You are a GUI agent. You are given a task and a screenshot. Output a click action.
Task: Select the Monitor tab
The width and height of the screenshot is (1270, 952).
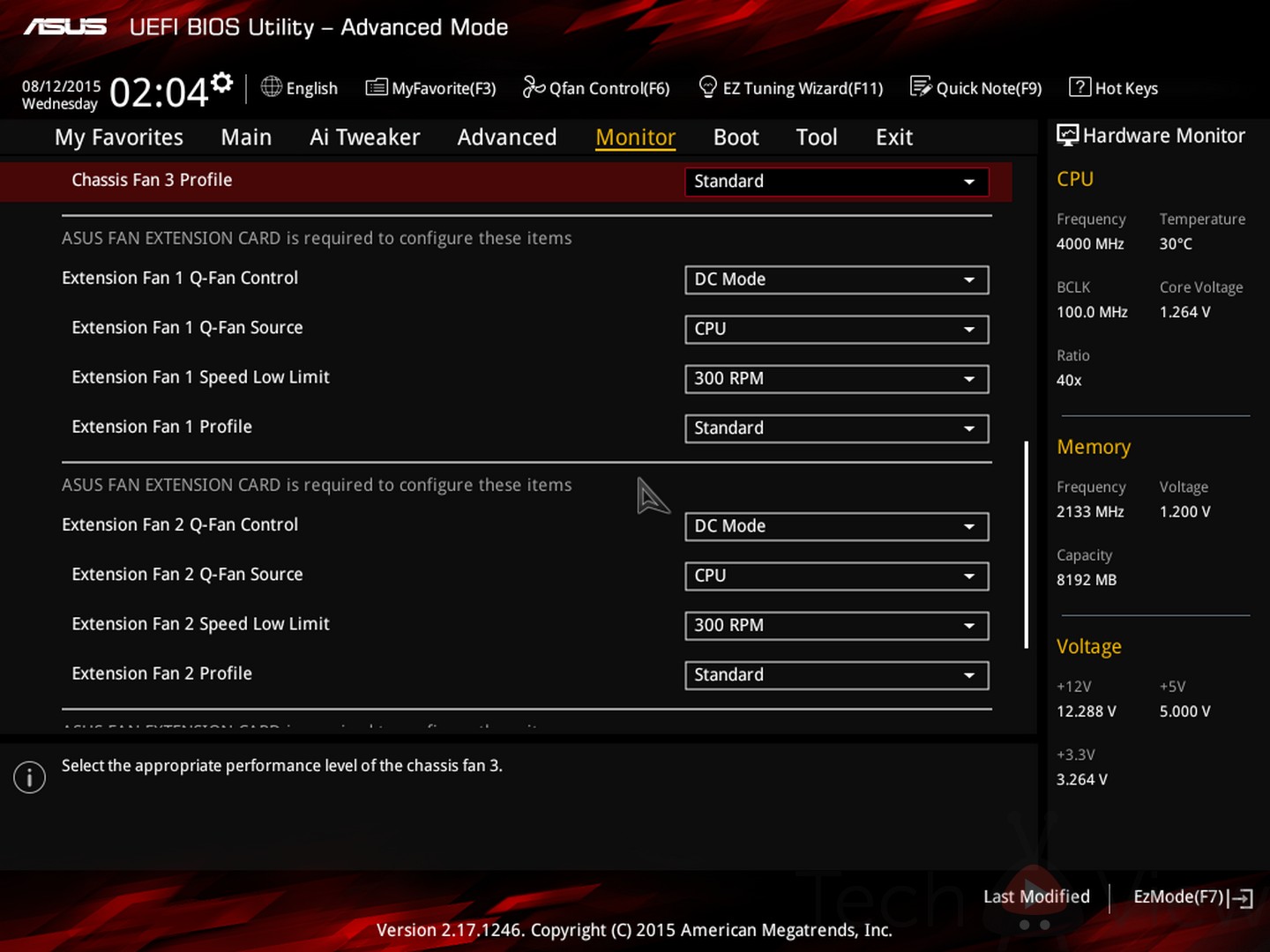(x=635, y=138)
